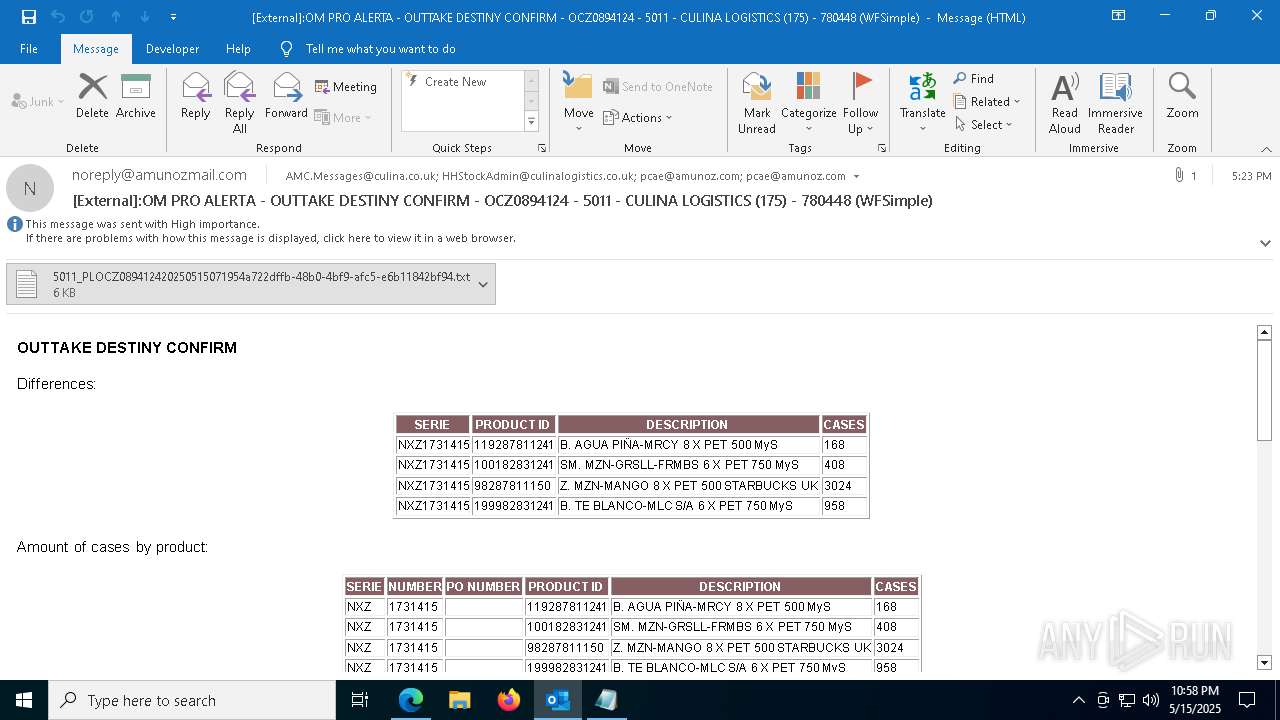Open Quick Steps dialog launcher
The height and width of the screenshot is (720, 1280).
pos(542,148)
